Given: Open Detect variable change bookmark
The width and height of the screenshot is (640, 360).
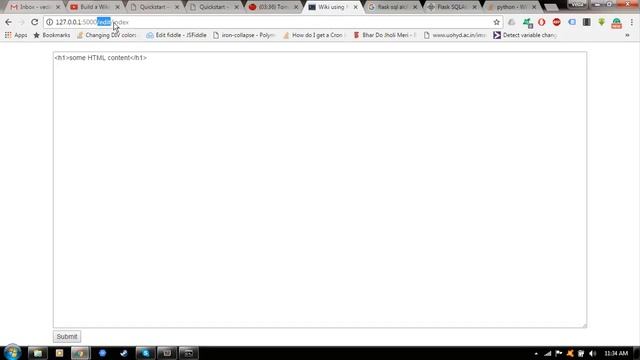Looking at the screenshot, I should [x=525, y=36].
